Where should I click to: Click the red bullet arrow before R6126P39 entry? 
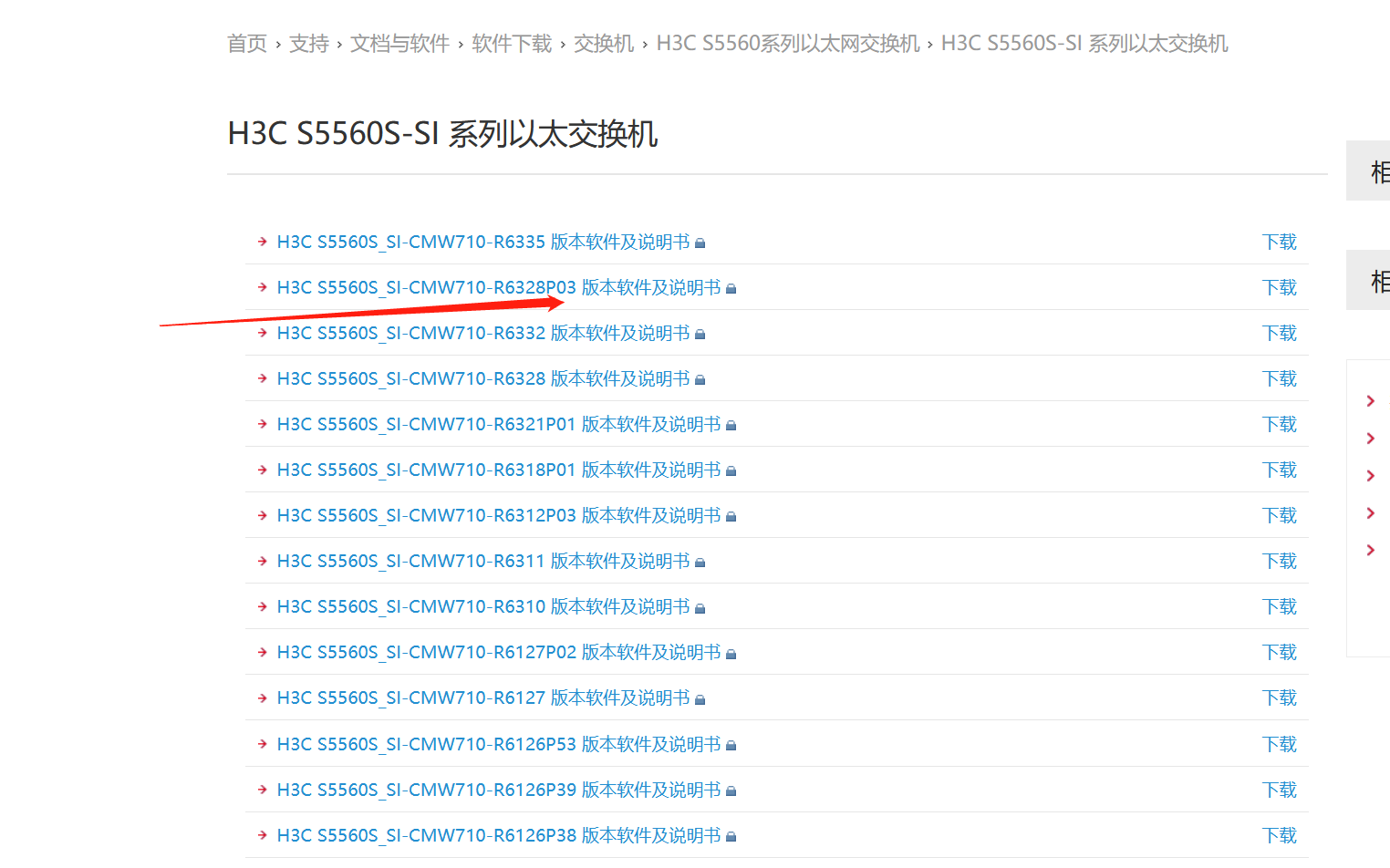click(x=263, y=790)
